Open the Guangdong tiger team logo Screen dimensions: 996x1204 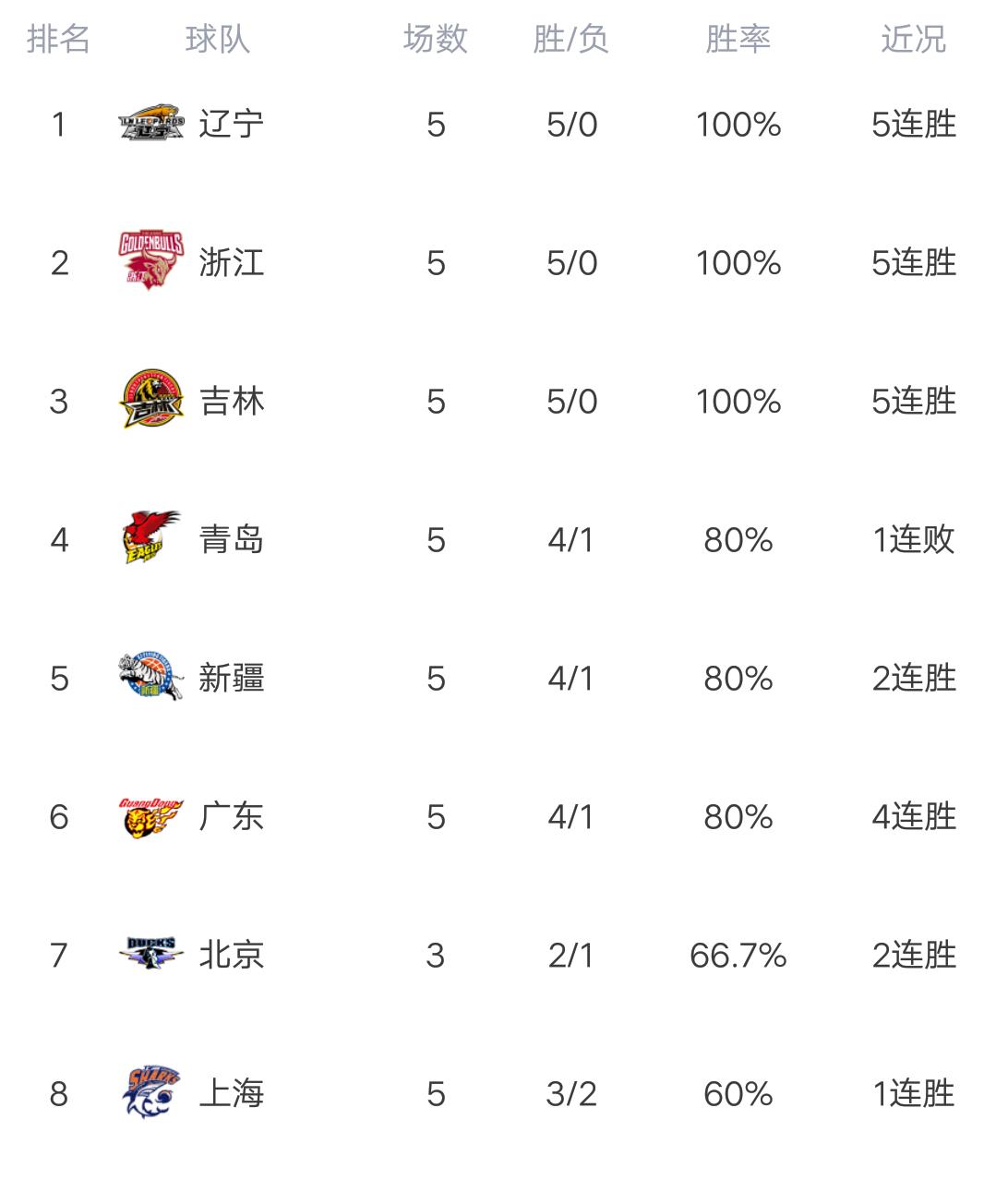coord(151,817)
